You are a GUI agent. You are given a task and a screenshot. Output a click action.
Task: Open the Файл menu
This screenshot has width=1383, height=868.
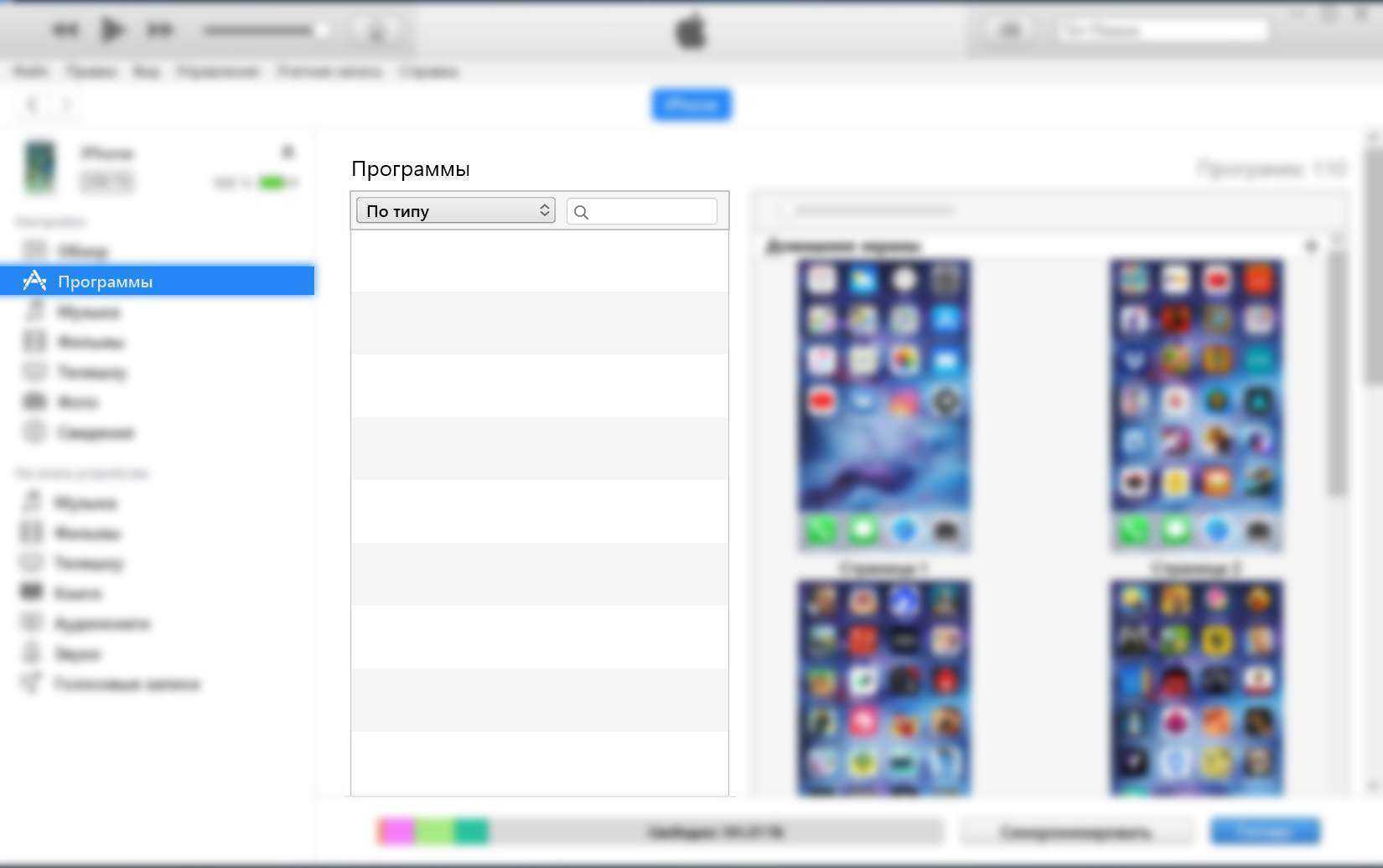coord(30,72)
